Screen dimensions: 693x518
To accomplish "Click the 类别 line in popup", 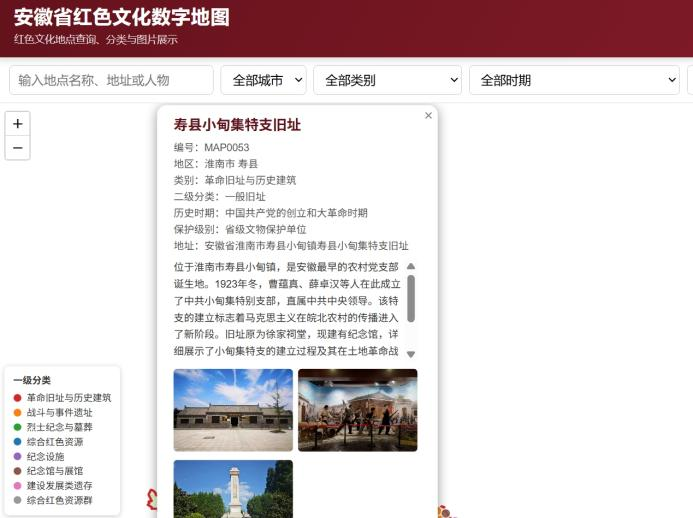I will (235, 180).
